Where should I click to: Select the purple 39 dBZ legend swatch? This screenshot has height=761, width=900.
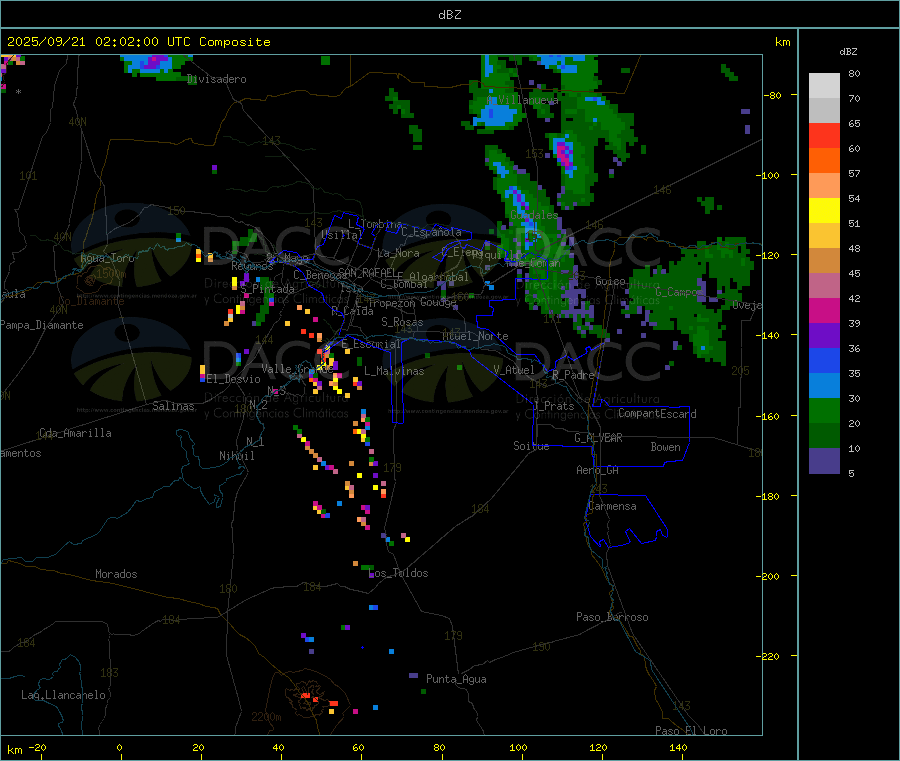tap(824, 335)
